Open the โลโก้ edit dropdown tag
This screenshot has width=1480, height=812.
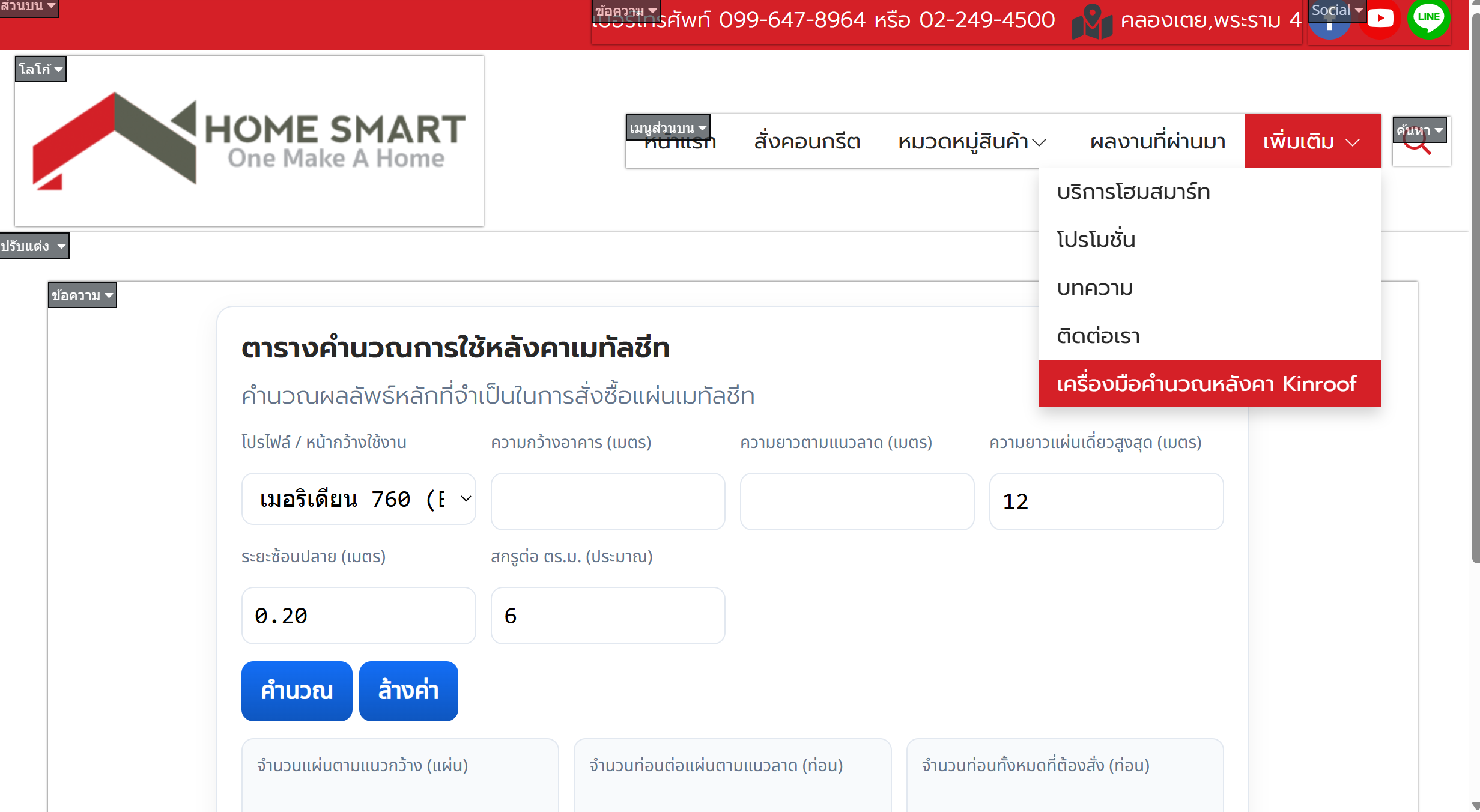(x=40, y=69)
